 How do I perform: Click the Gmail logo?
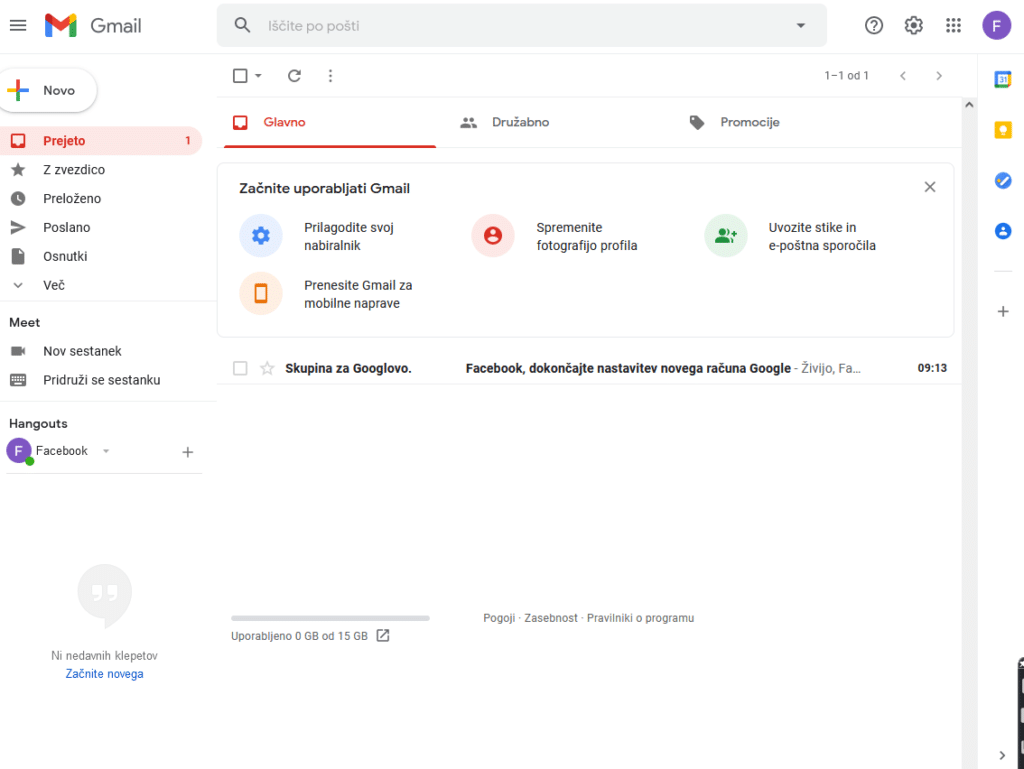pos(93,25)
